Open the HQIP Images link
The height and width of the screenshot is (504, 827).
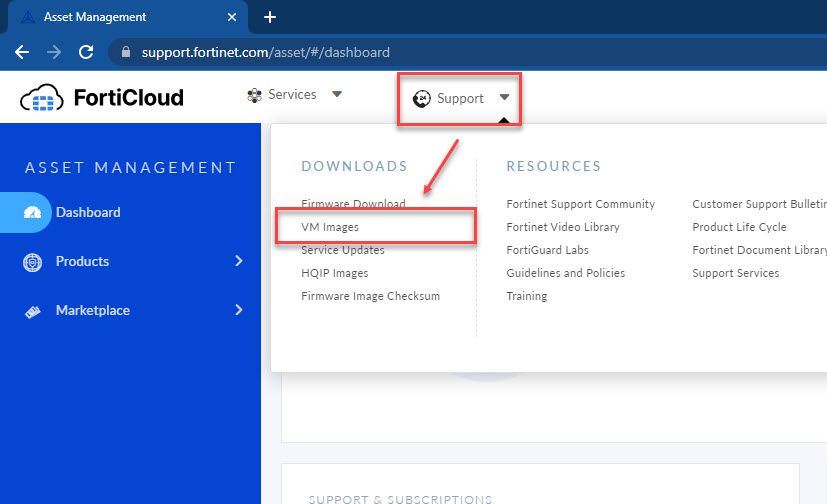335,273
